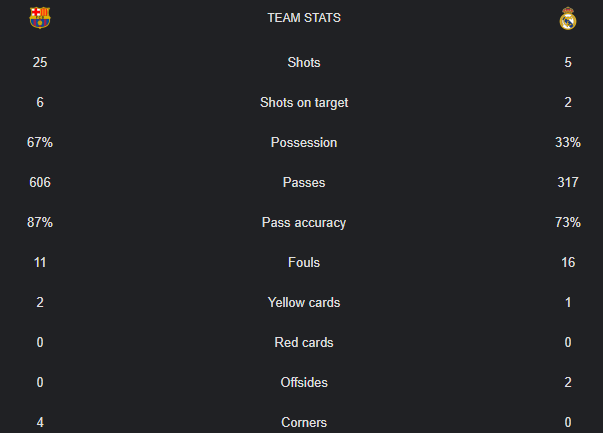Click the Passes stat label
This screenshot has height=433, width=603.
pyautogui.click(x=304, y=183)
